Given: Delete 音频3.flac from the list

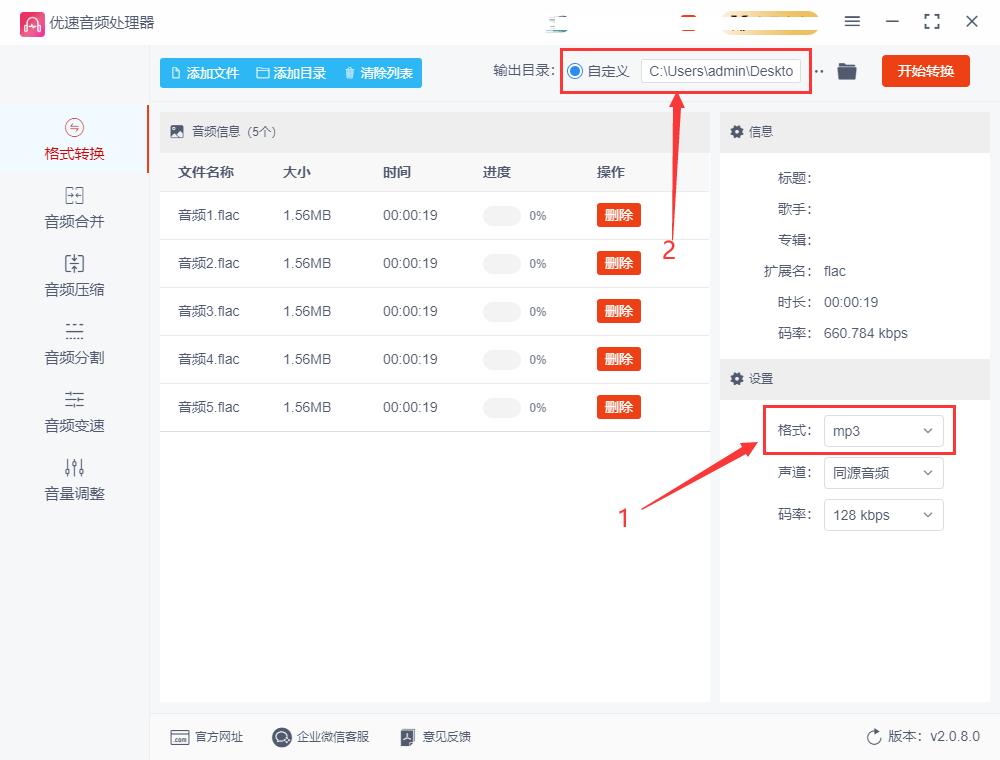Looking at the screenshot, I should point(618,311).
